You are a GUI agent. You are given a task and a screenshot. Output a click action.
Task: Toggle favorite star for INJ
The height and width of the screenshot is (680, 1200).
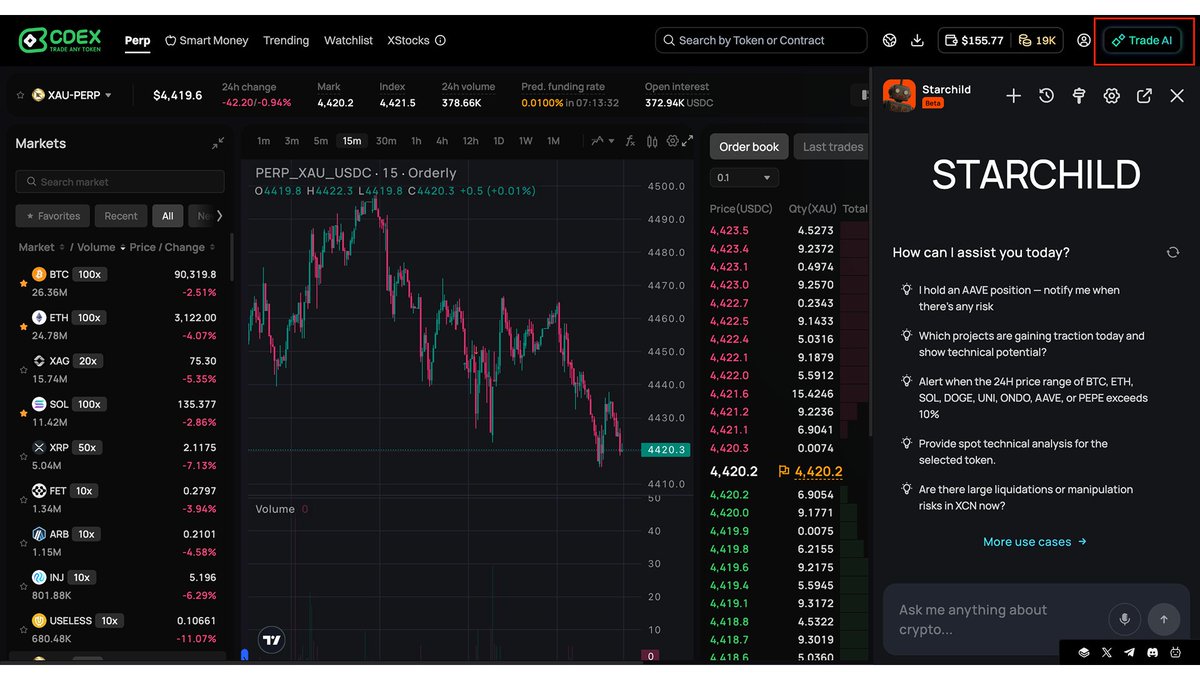pos(23,587)
